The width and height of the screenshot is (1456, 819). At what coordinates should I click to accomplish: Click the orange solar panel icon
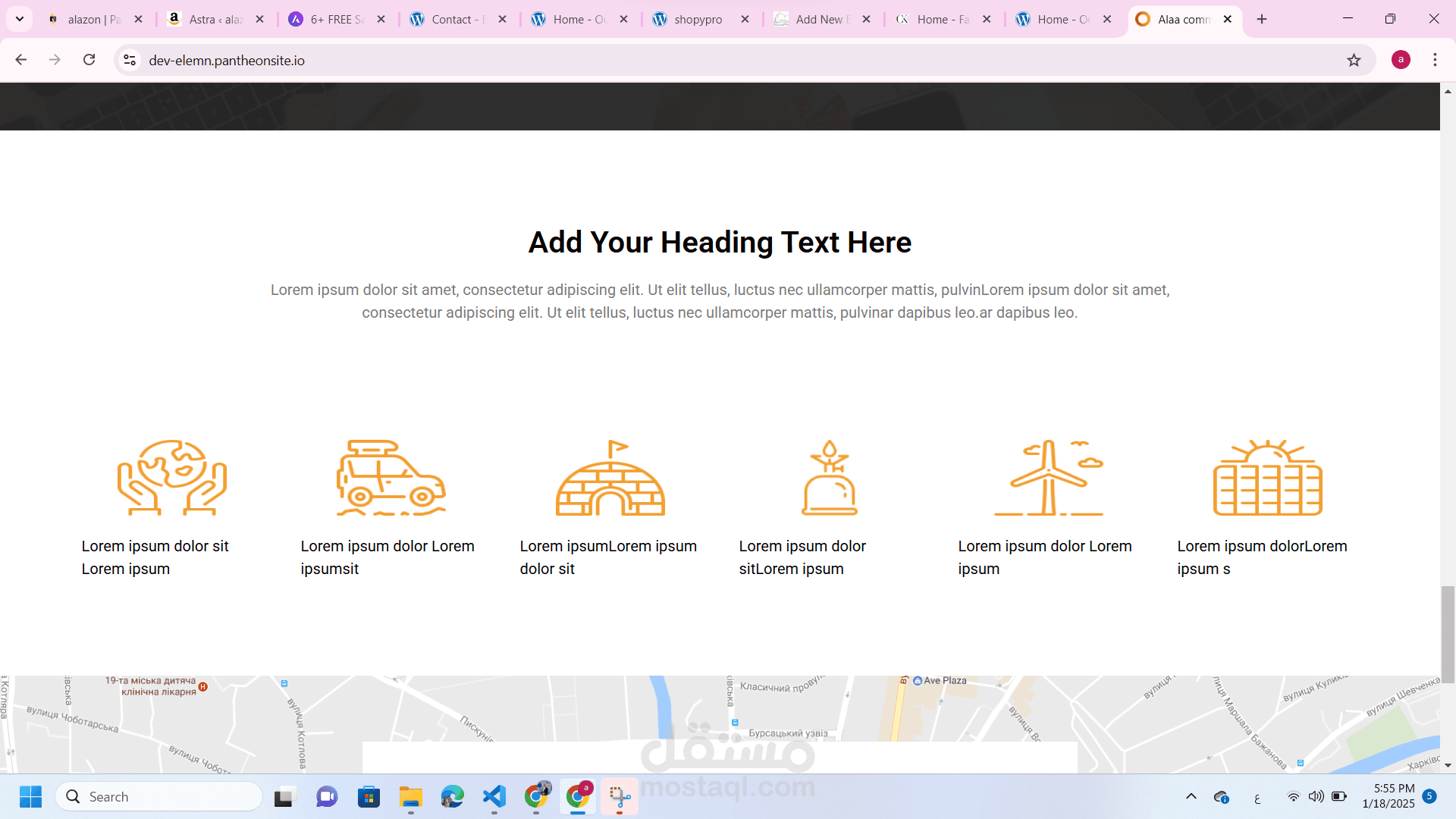click(1268, 478)
